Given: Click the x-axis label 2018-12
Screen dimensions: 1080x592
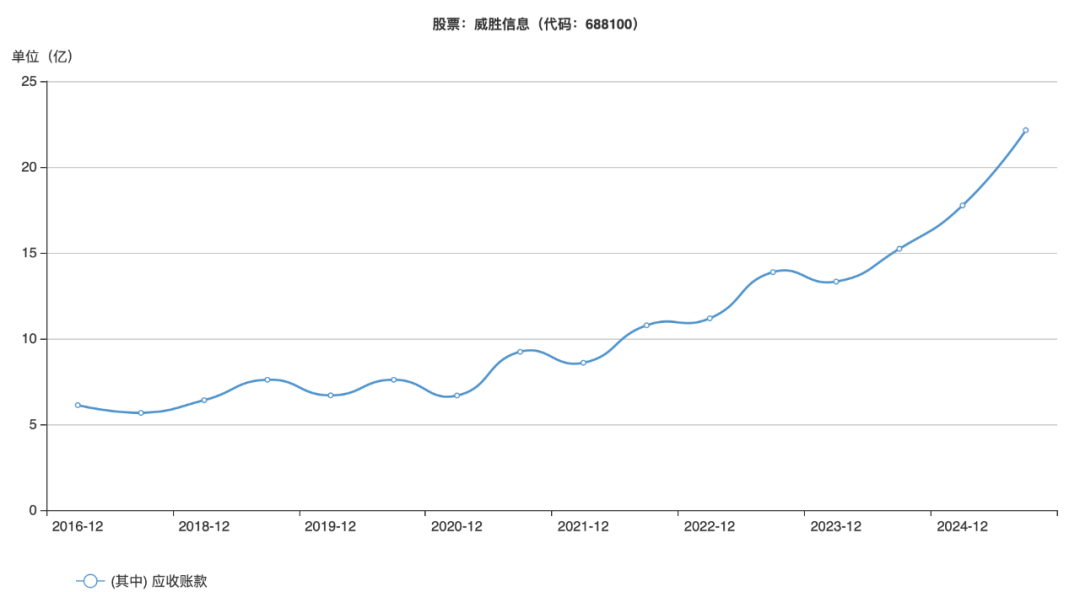Looking at the screenshot, I should (204, 527).
